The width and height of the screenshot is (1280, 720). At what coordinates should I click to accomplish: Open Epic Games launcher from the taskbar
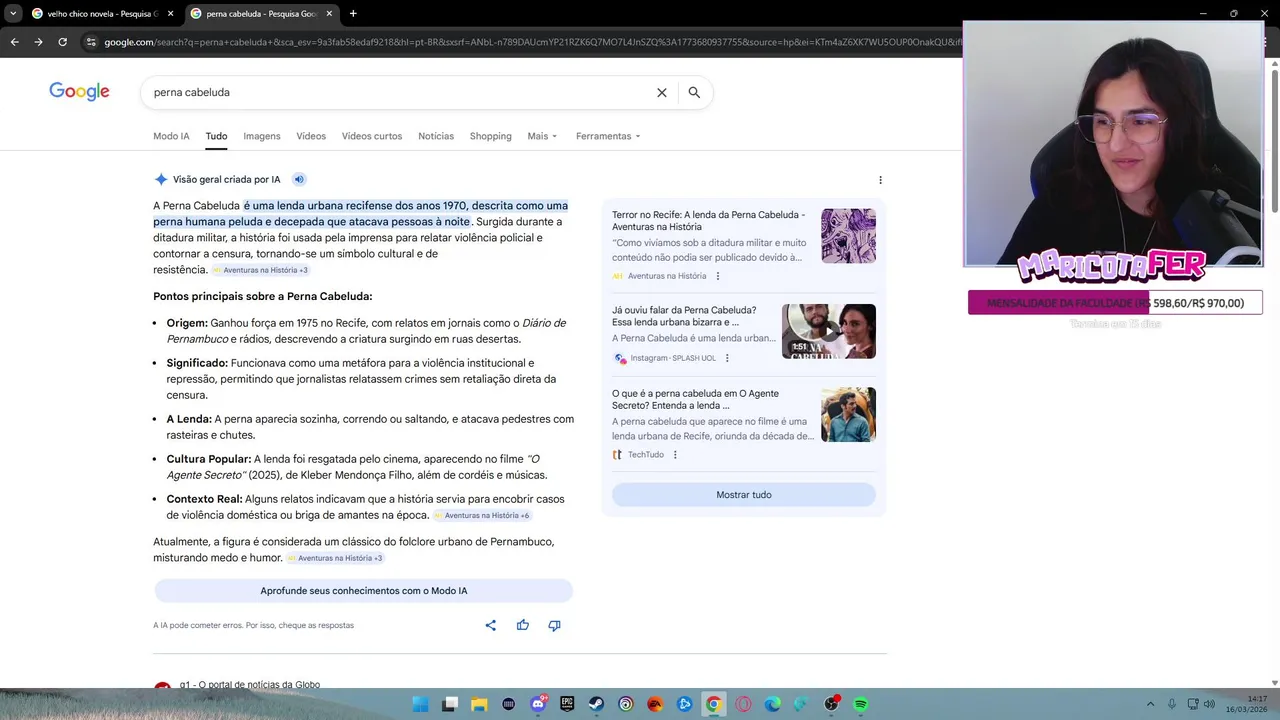click(567, 704)
